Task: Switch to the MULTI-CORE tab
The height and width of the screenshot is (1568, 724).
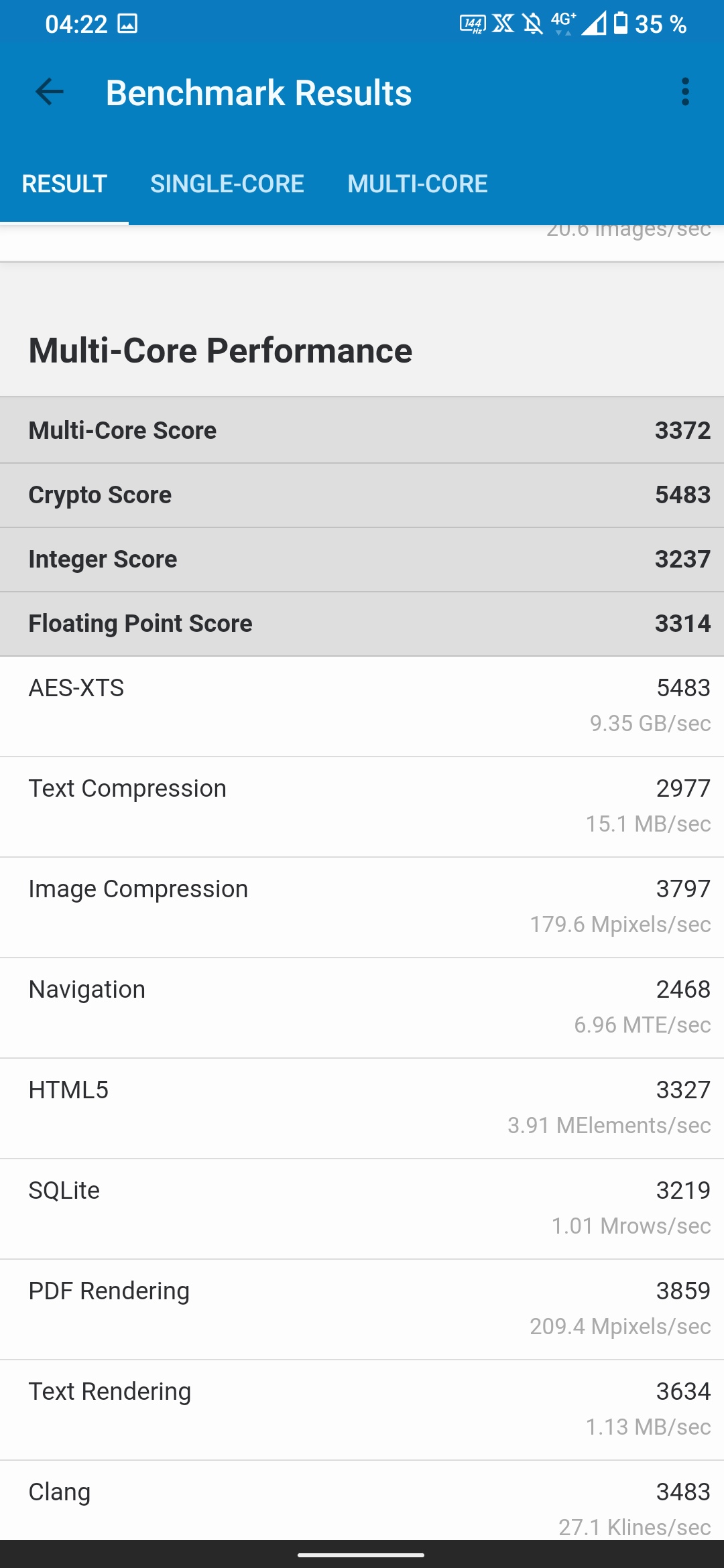Action: tap(417, 184)
